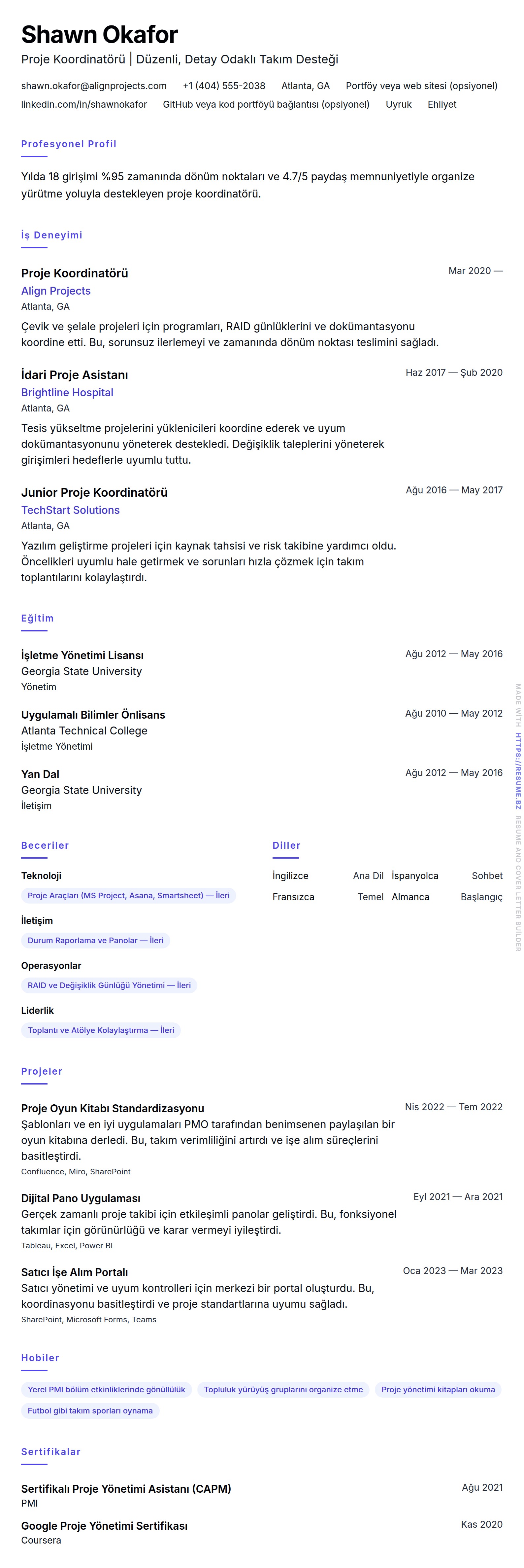Image resolution: width=524 pixels, height=1568 pixels.
Task: Open the Align Projects company link
Action: click(x=56, y=291)
